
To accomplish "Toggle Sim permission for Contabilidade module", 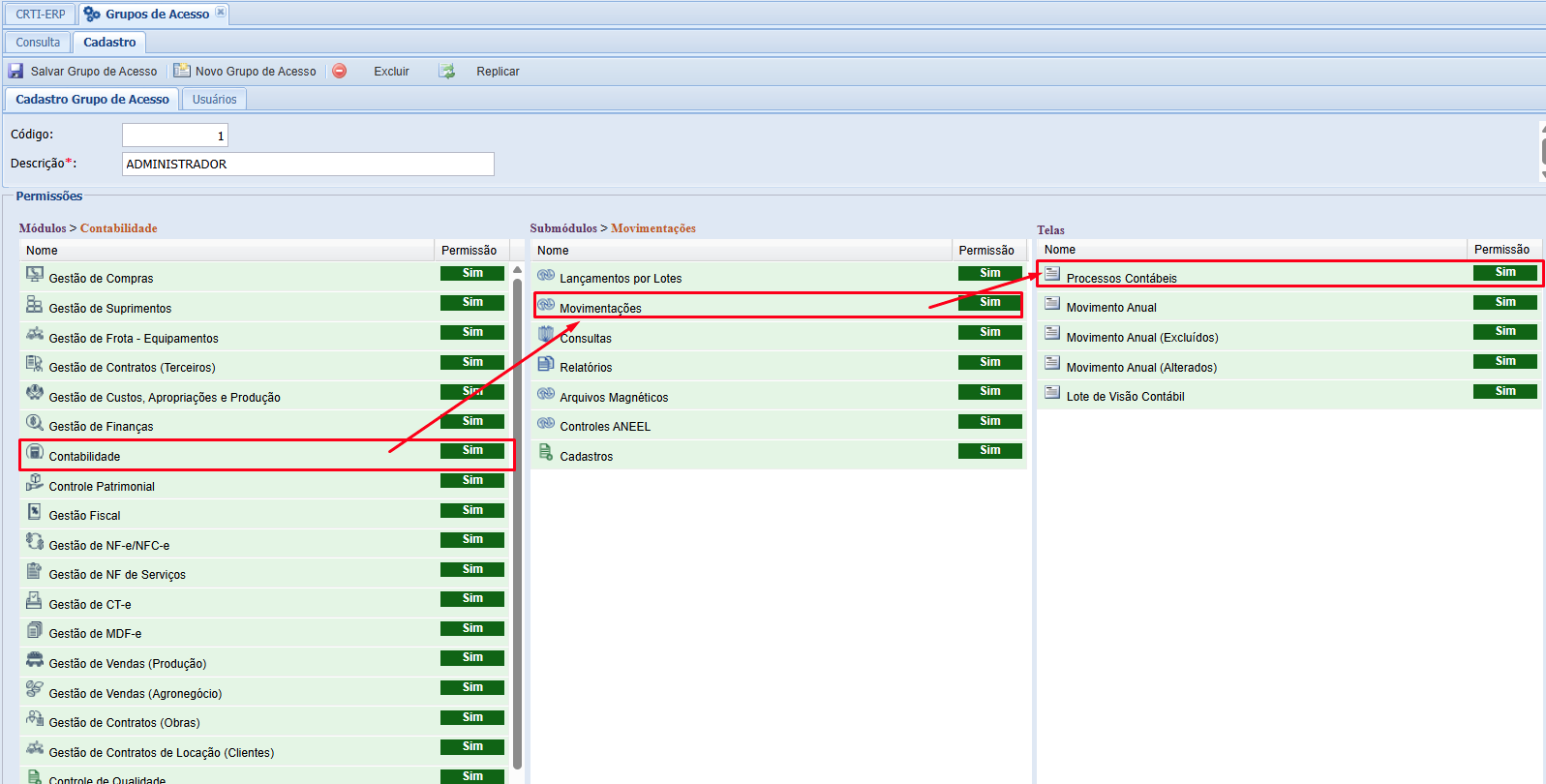I will pyautogui.click(x=472, y=450).
